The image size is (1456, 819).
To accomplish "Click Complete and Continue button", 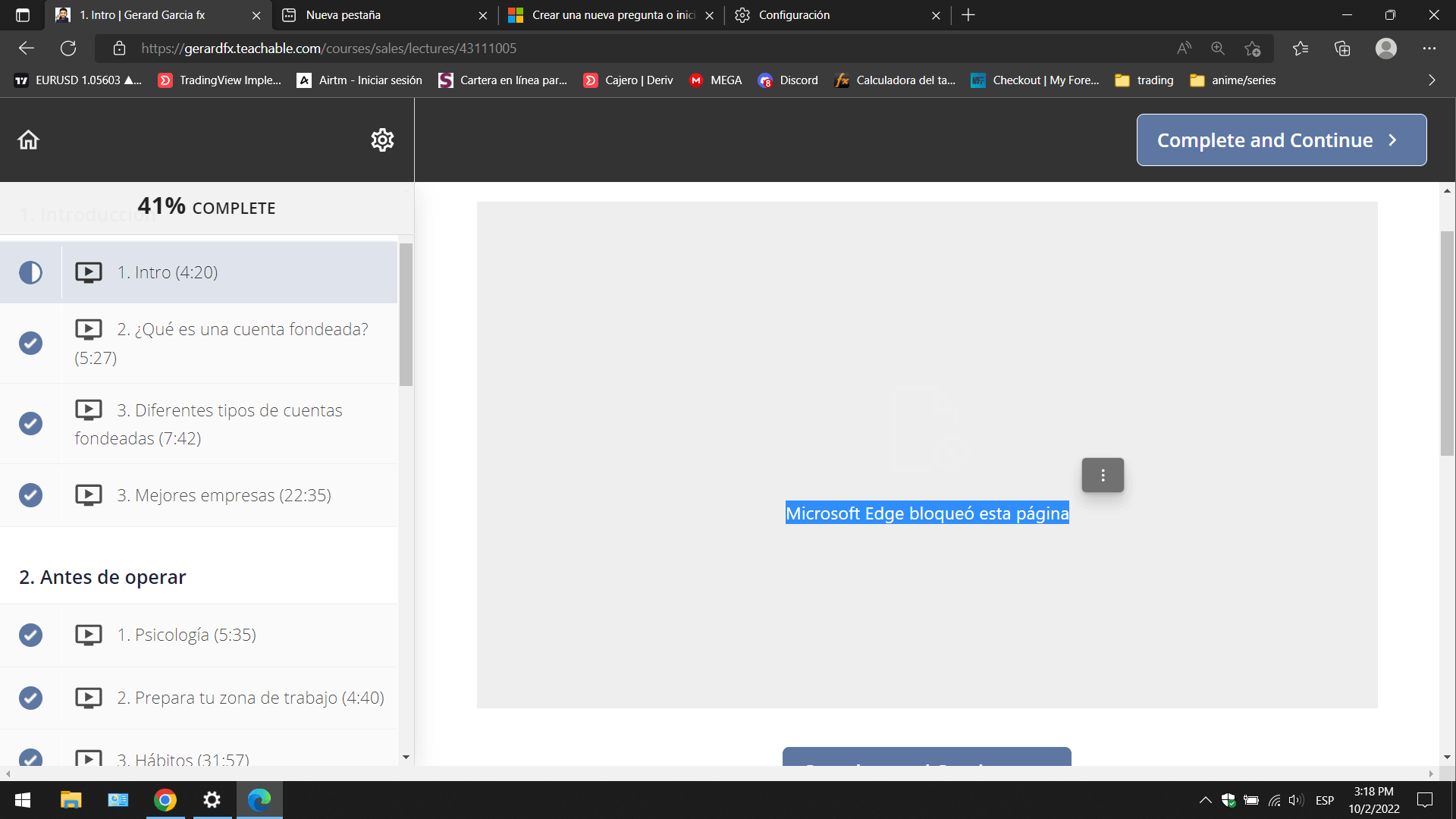I will coord(1282,140).
